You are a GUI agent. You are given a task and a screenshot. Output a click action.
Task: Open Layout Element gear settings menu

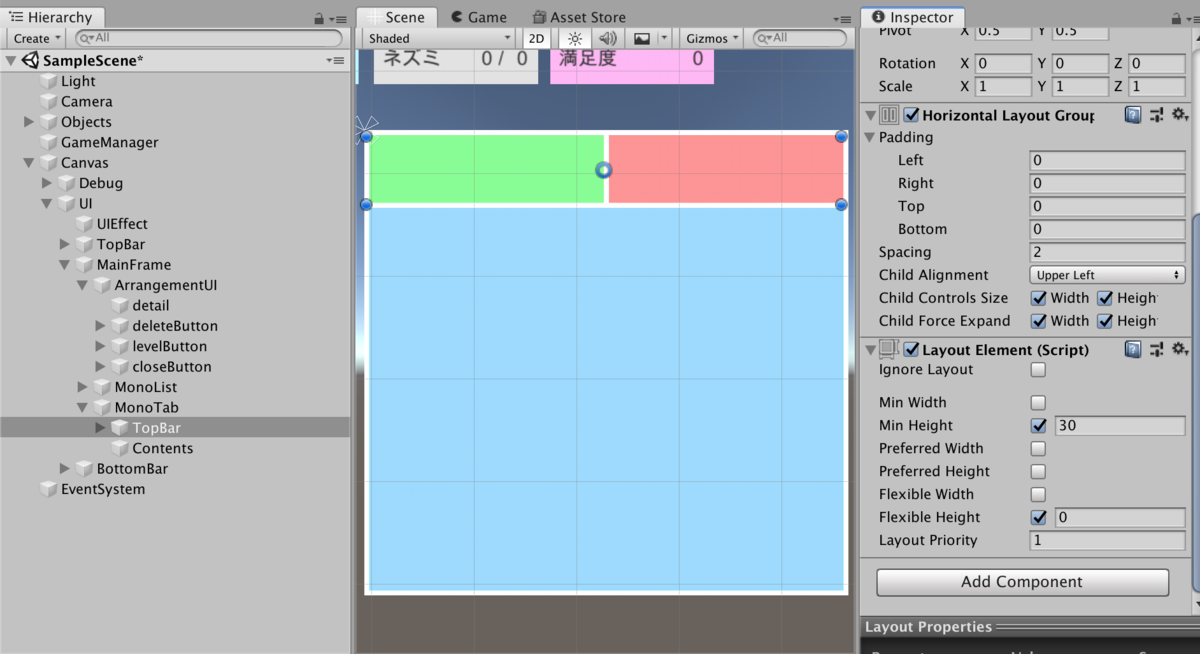[1179, 349]
